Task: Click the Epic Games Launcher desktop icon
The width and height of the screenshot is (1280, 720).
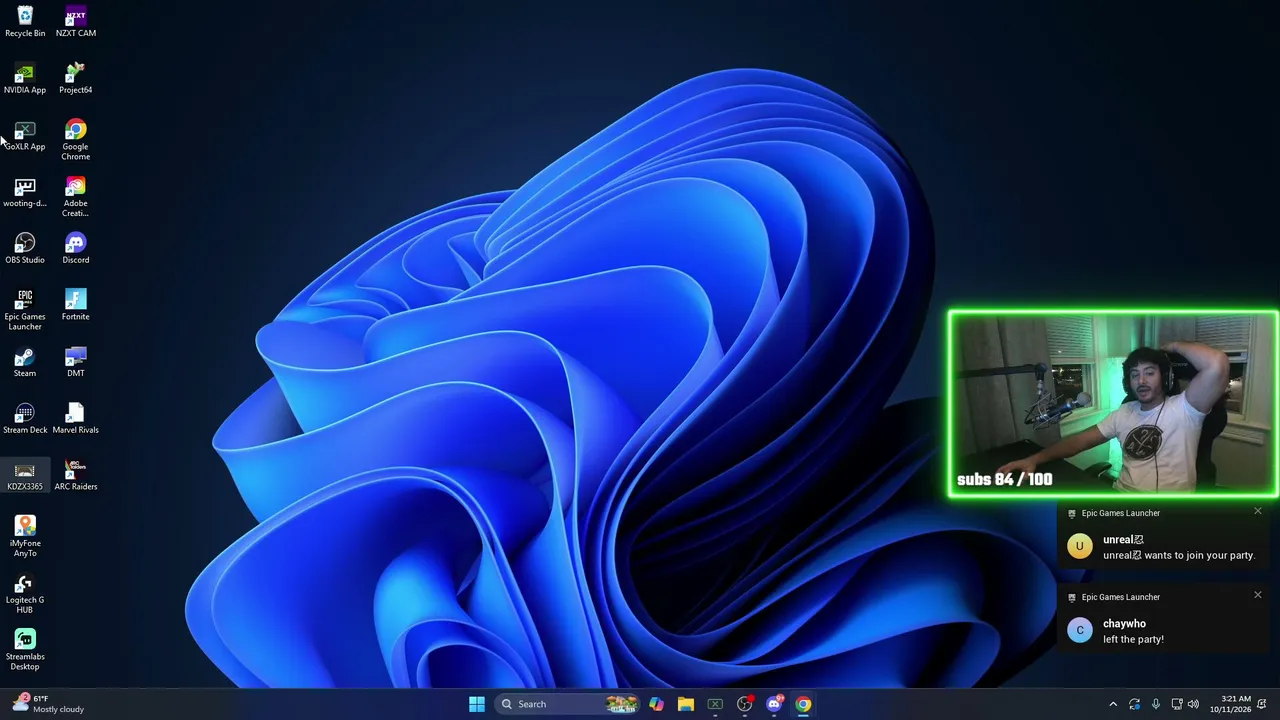Action: coord(25,310)
